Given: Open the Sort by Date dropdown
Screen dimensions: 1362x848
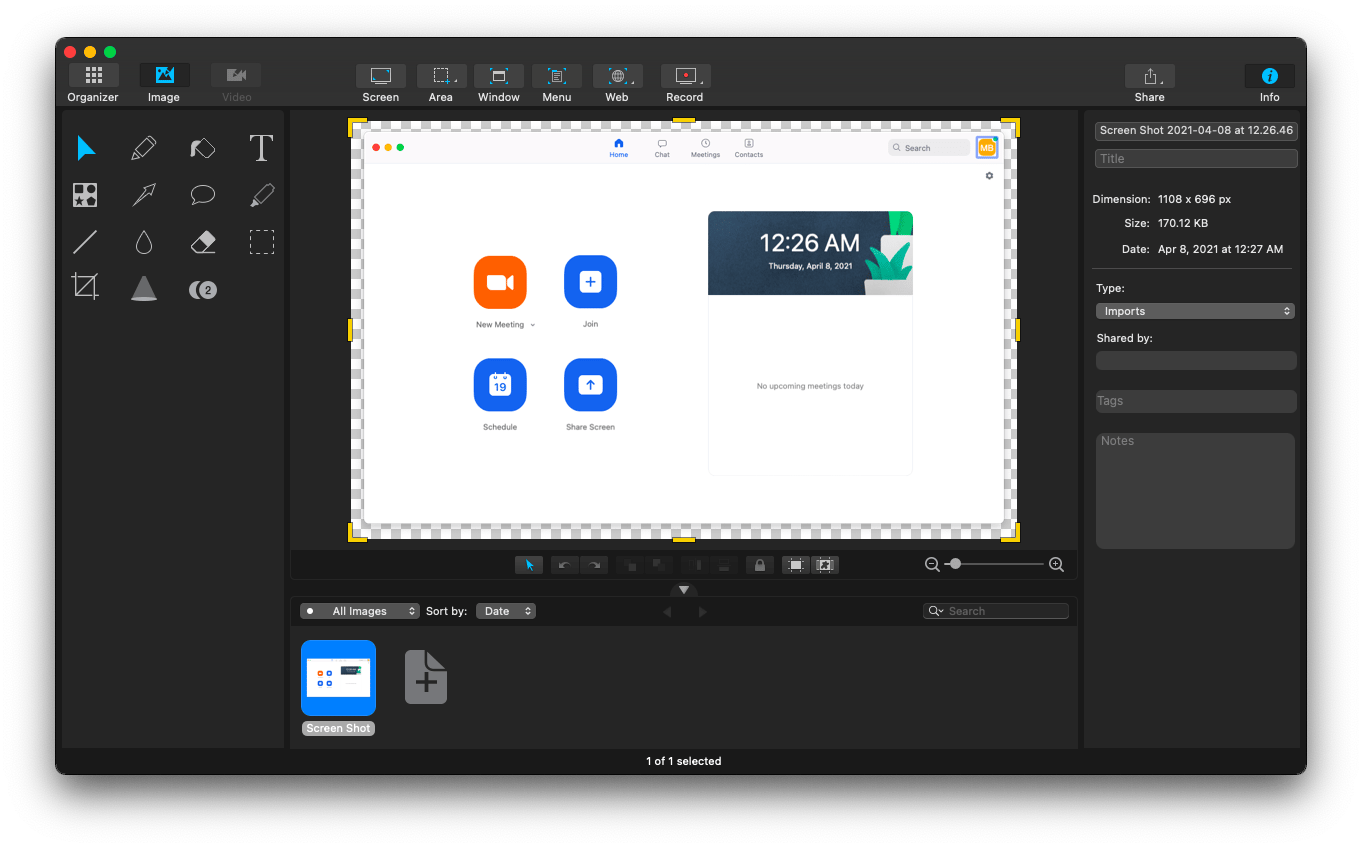Looking at the screenshot, I should 506,611.
